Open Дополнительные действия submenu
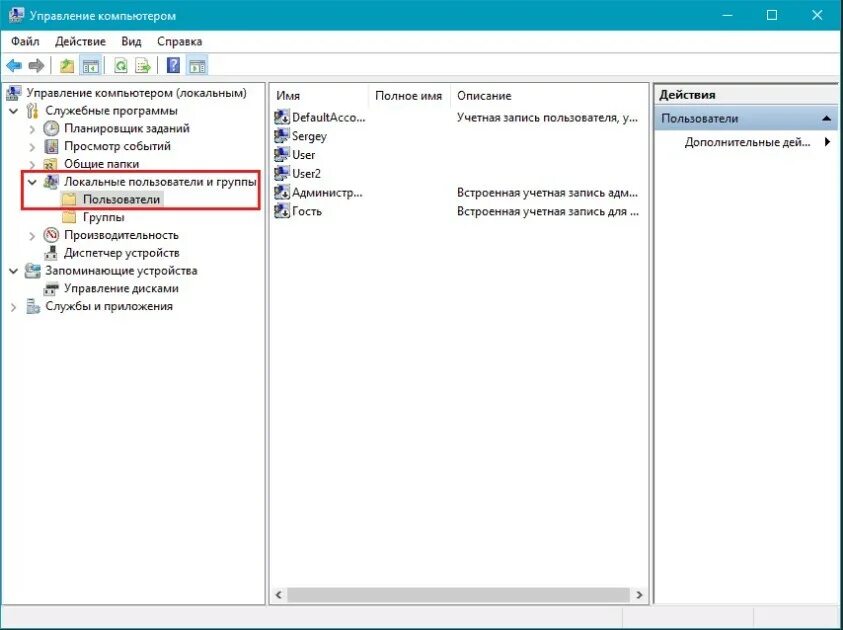The height and width of the screenshot is (630, 843). [x=758, y=142]
